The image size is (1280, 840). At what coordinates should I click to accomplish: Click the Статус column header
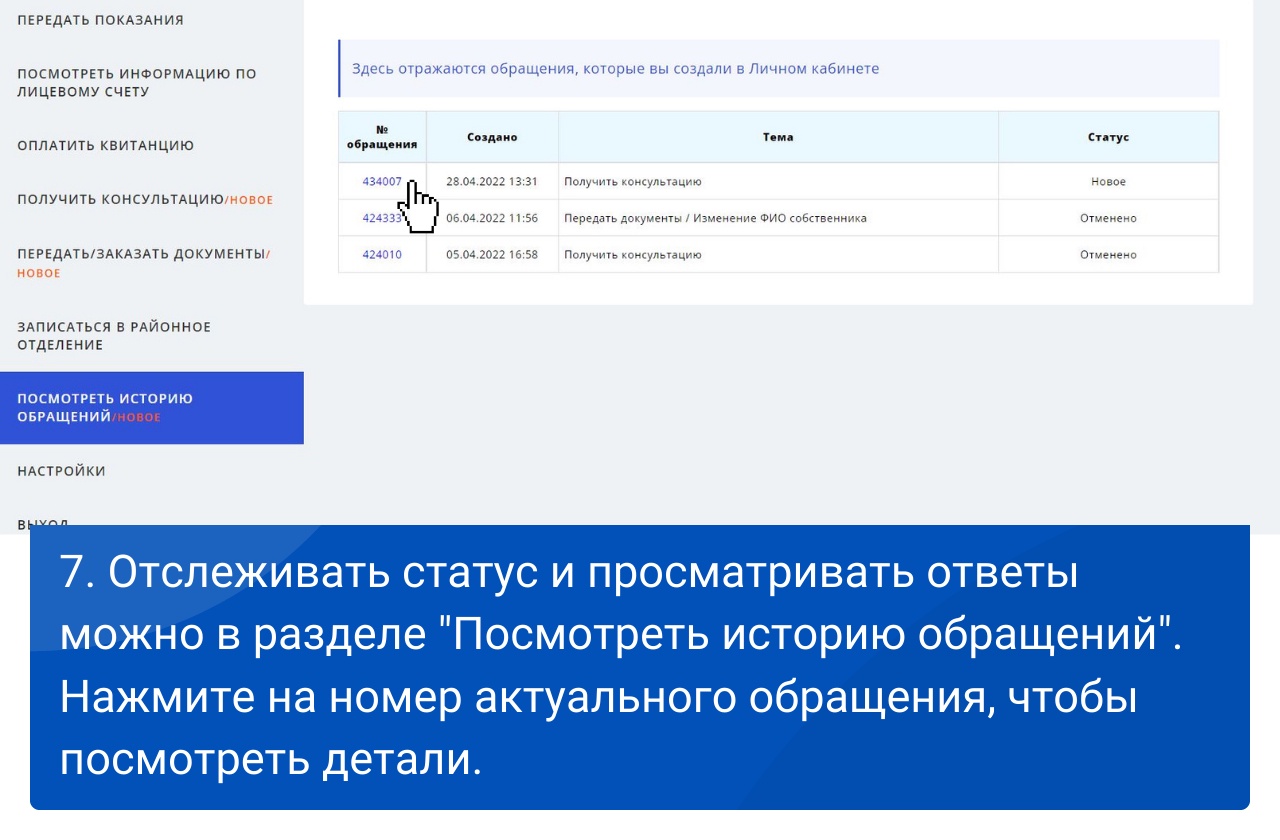tap(1108, 137)
